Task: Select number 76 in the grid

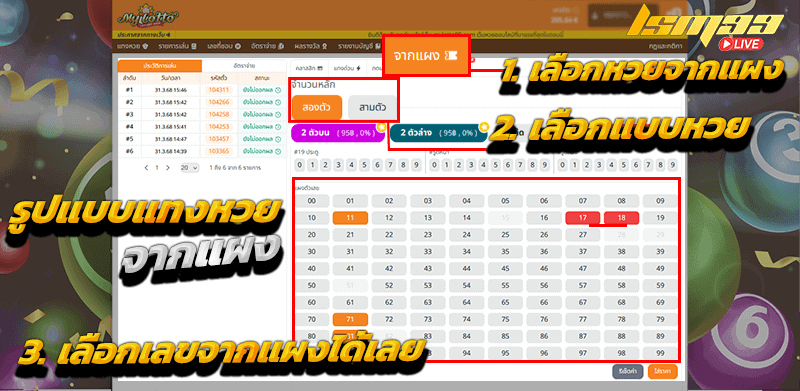Action: click(x=544, y=320)
